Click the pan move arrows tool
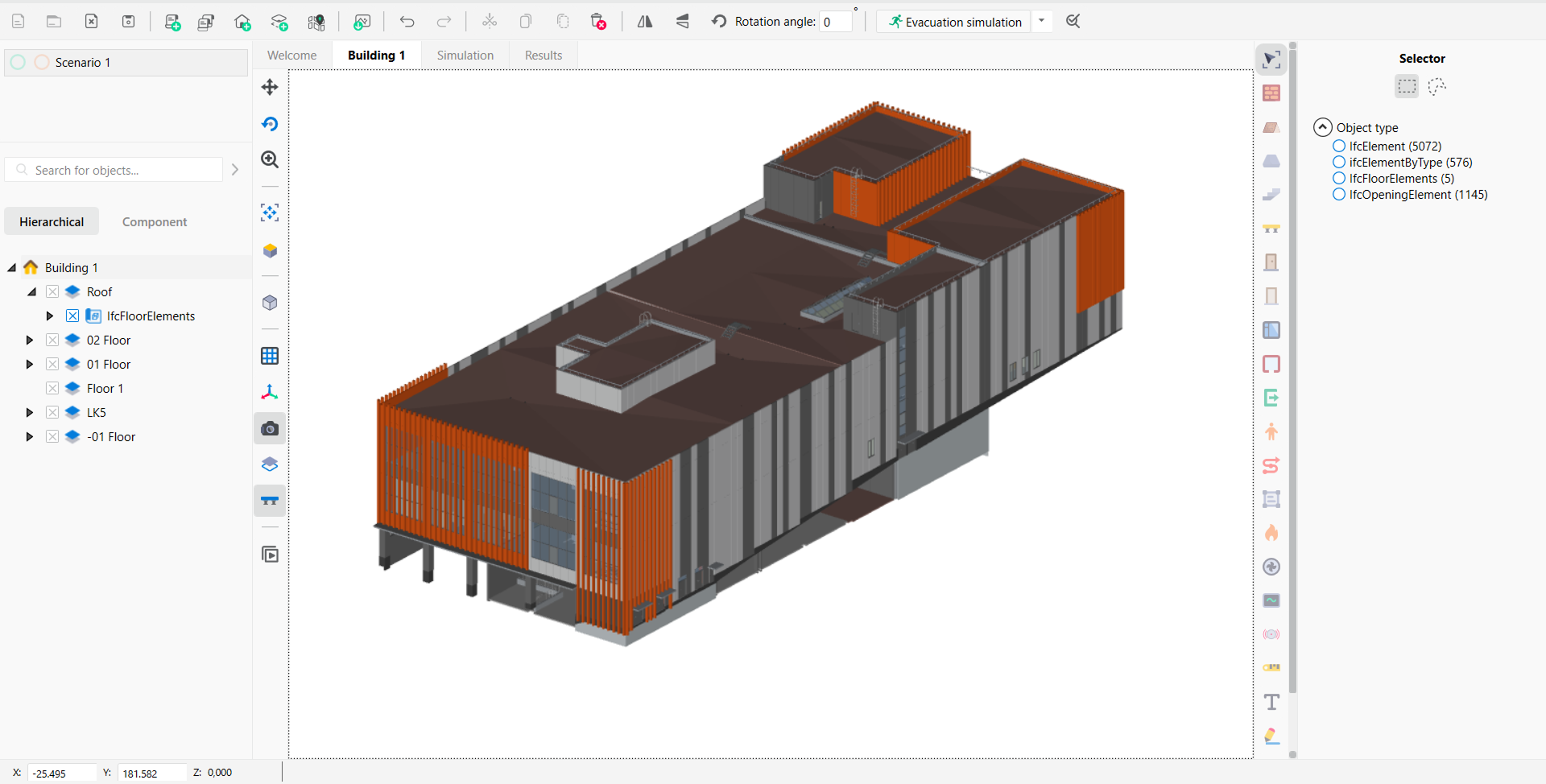Image resolution: width=1546 pixels, height=784 pixels. (x=270, y=87)
